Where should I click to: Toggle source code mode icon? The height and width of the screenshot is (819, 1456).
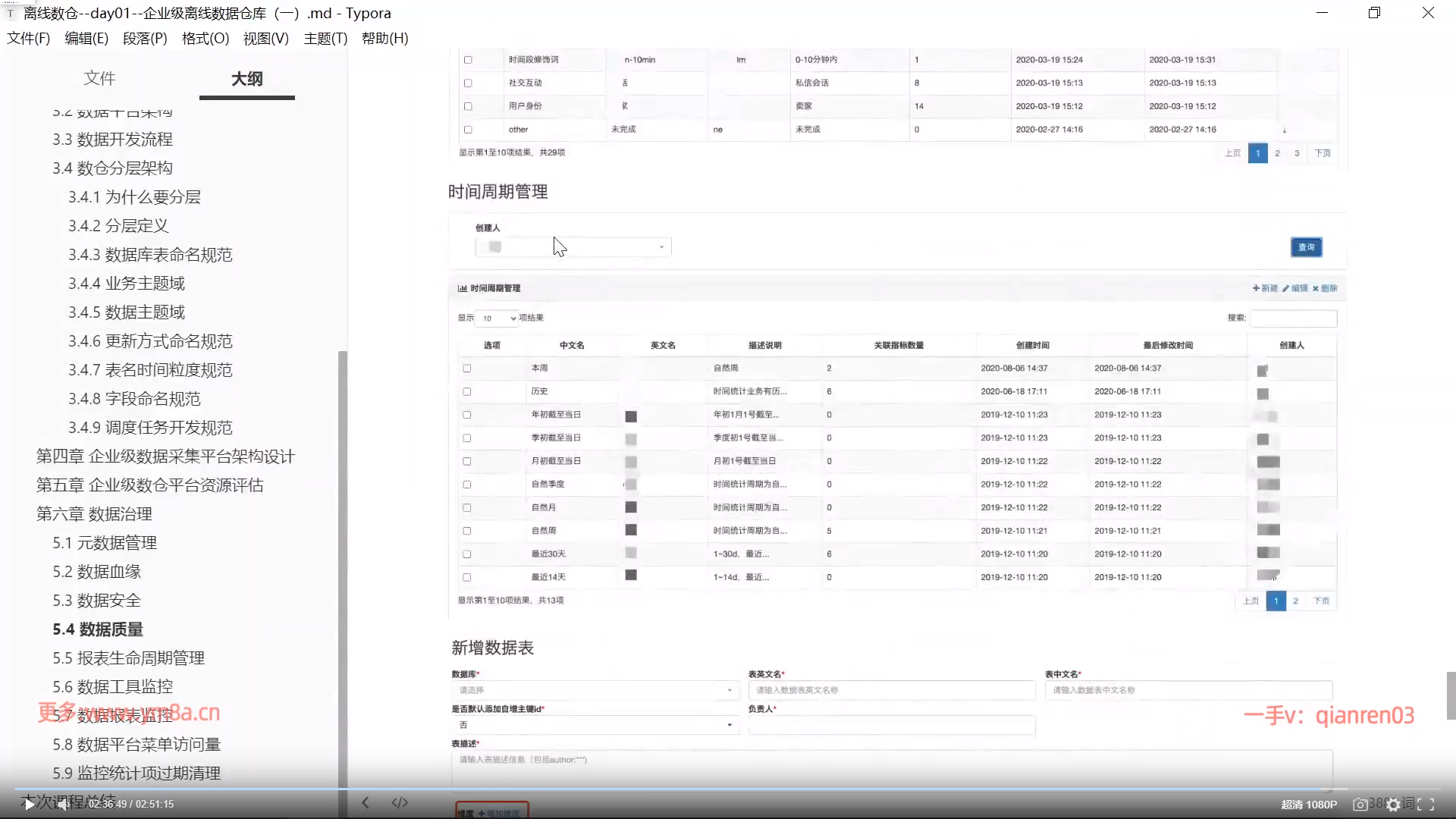tap(400, 802)
